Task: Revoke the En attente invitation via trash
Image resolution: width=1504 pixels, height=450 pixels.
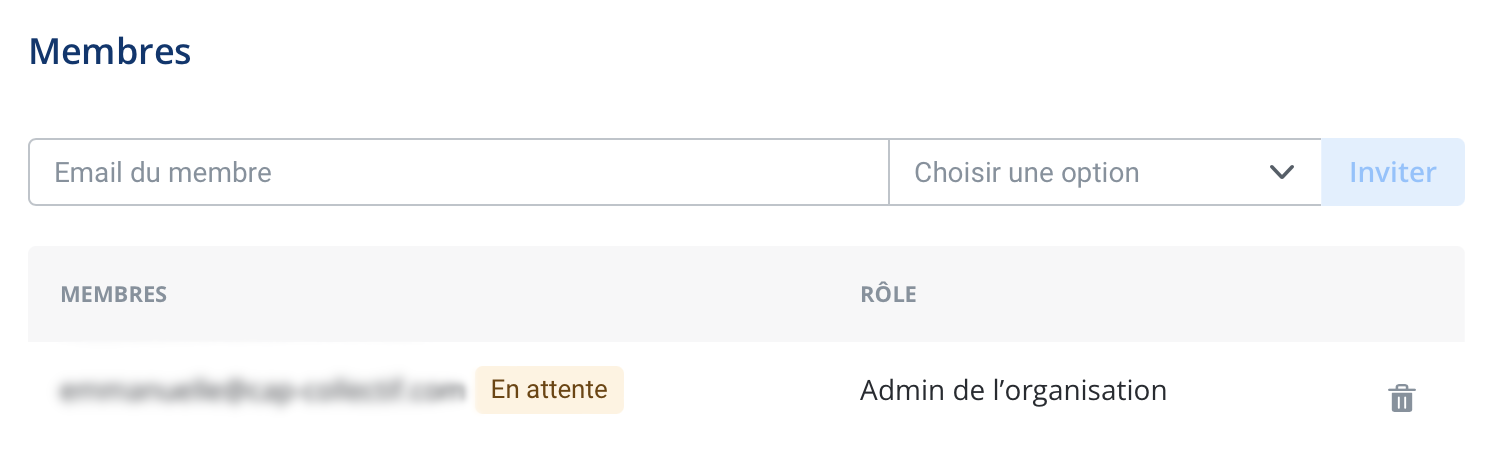Action: tap(1402, 398)
